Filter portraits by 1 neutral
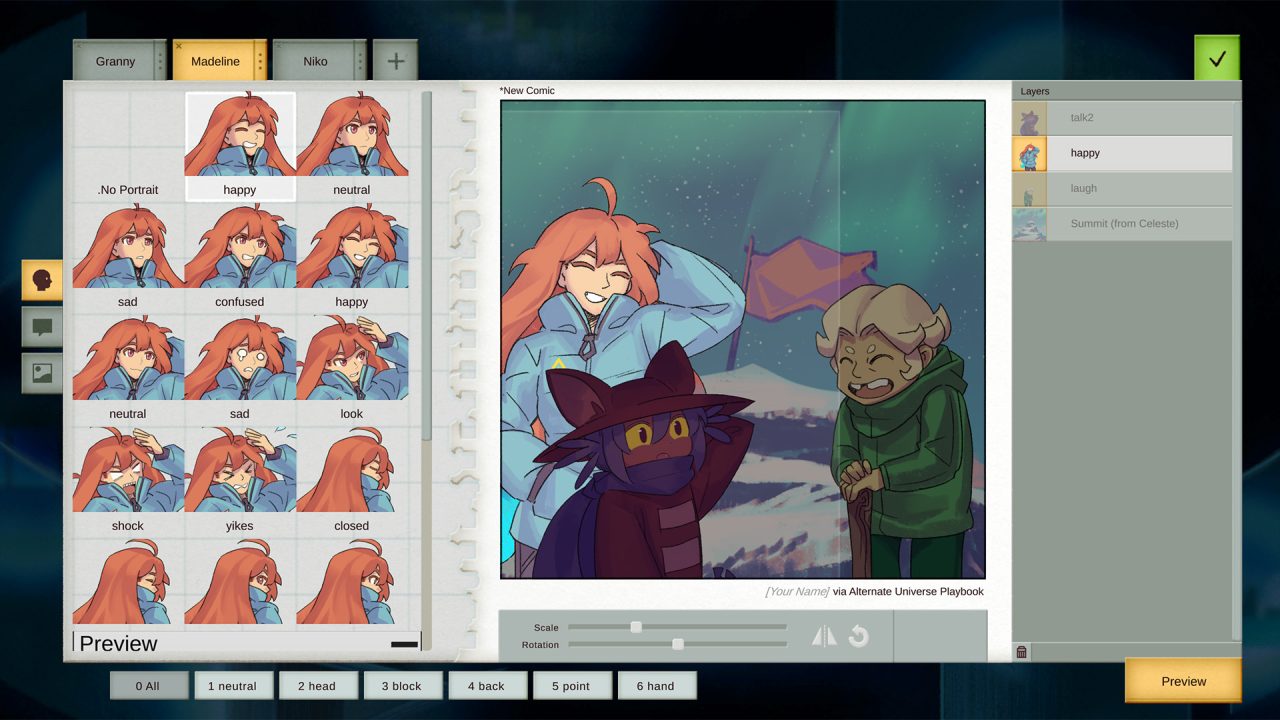 (x=232, y=686)
